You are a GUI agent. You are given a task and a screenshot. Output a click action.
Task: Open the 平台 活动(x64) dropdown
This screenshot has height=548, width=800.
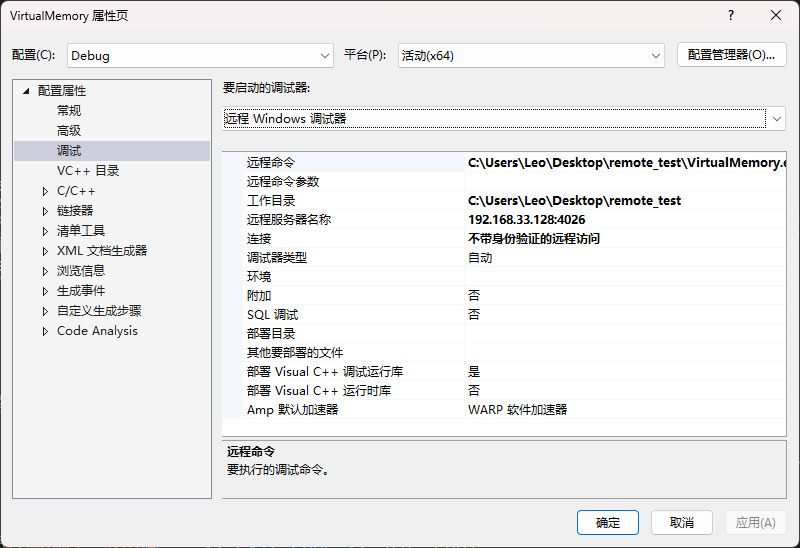(x=530, y=56)
